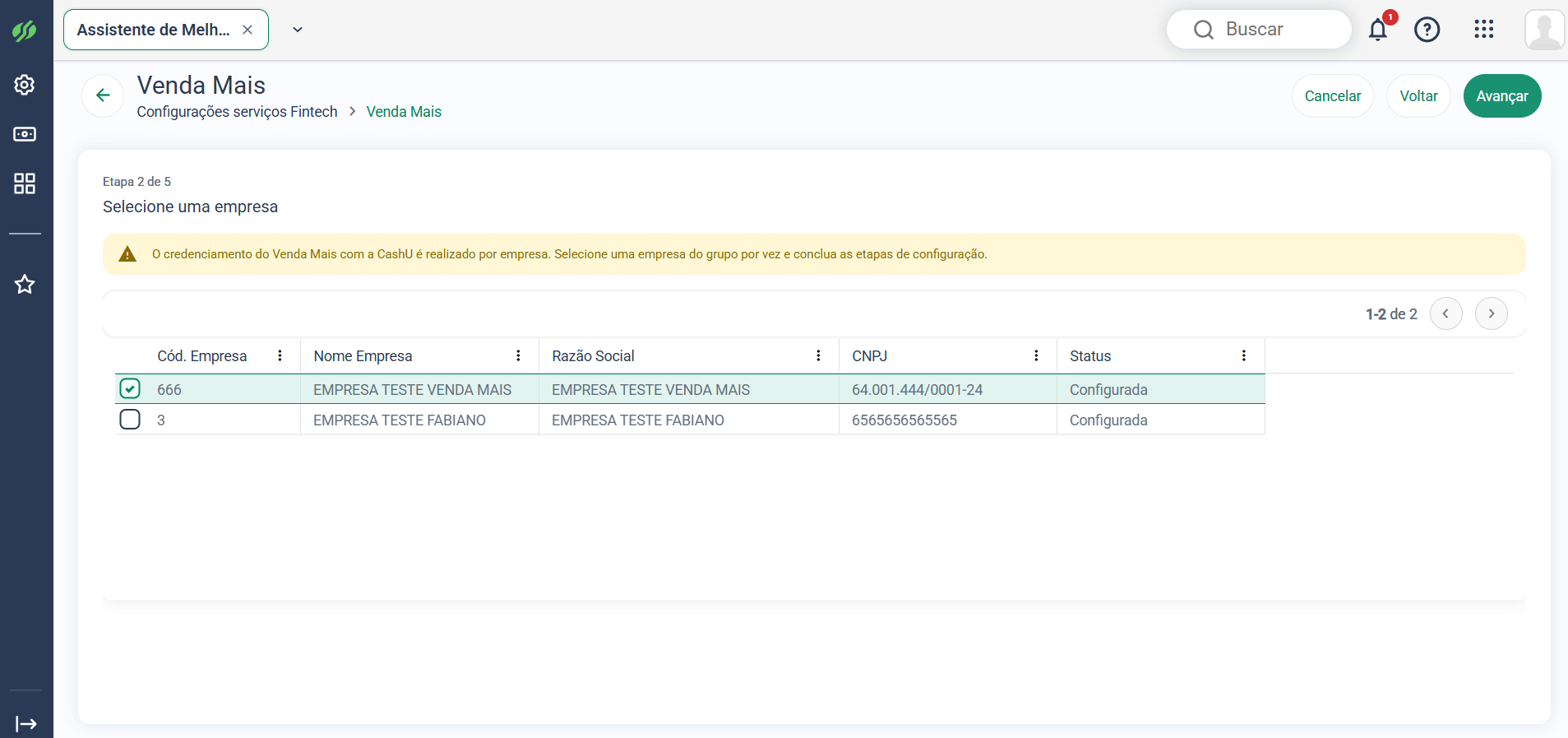Click Status Configurada for company 3
1568x738 pixels.
click(x=1160, y=420)
